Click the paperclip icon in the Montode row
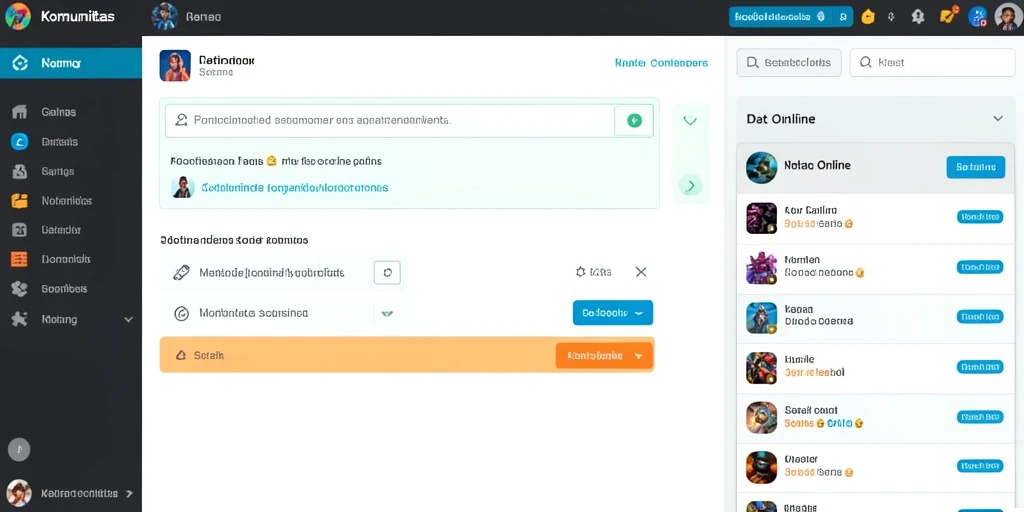Viewport: 1024px width, 512px height. pos(181,272)
